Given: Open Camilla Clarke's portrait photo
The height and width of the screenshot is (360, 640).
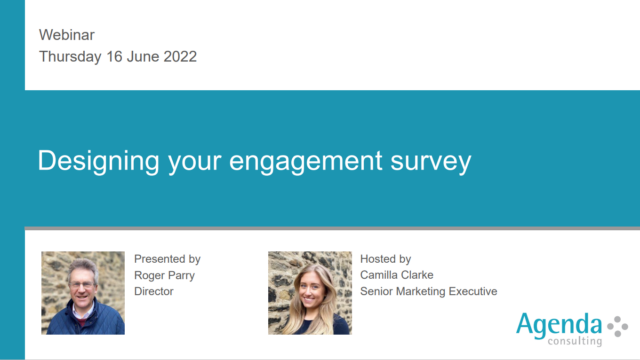Looking at the screenshot, I should 310,293.
